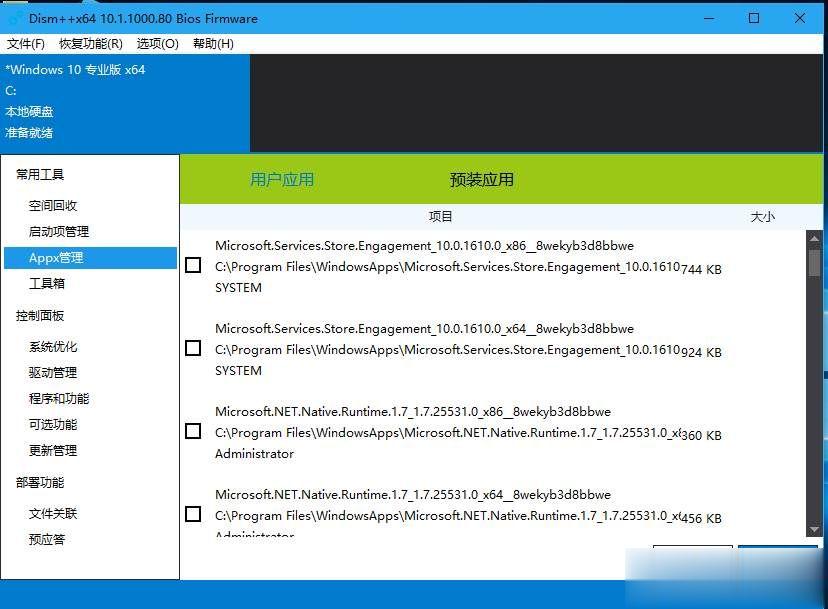Close the Dism++ window
The image size is (828, 609).
point(799,18)
